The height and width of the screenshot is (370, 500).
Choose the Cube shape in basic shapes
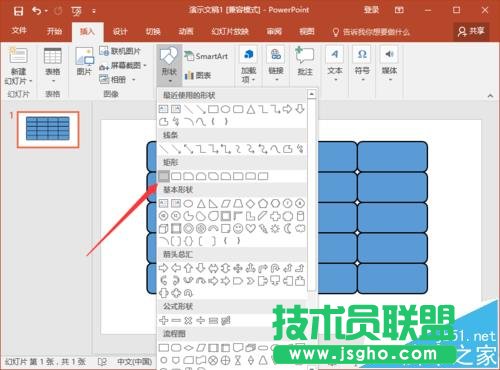[x=163, y=229]
